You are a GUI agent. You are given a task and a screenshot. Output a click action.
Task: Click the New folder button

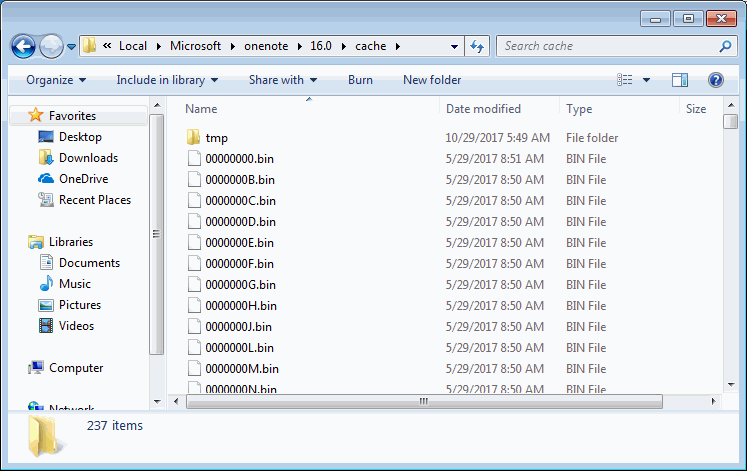tap(432, 80)
